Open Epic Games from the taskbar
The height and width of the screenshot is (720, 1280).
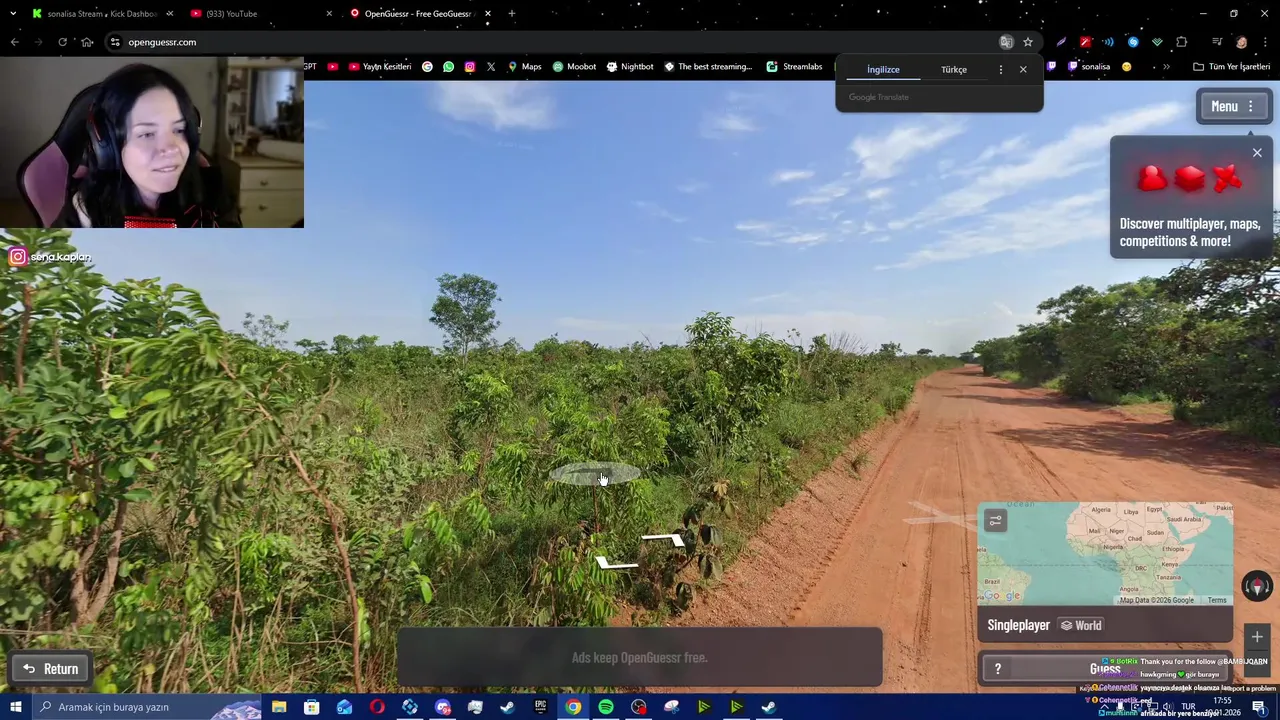(540, 707)
